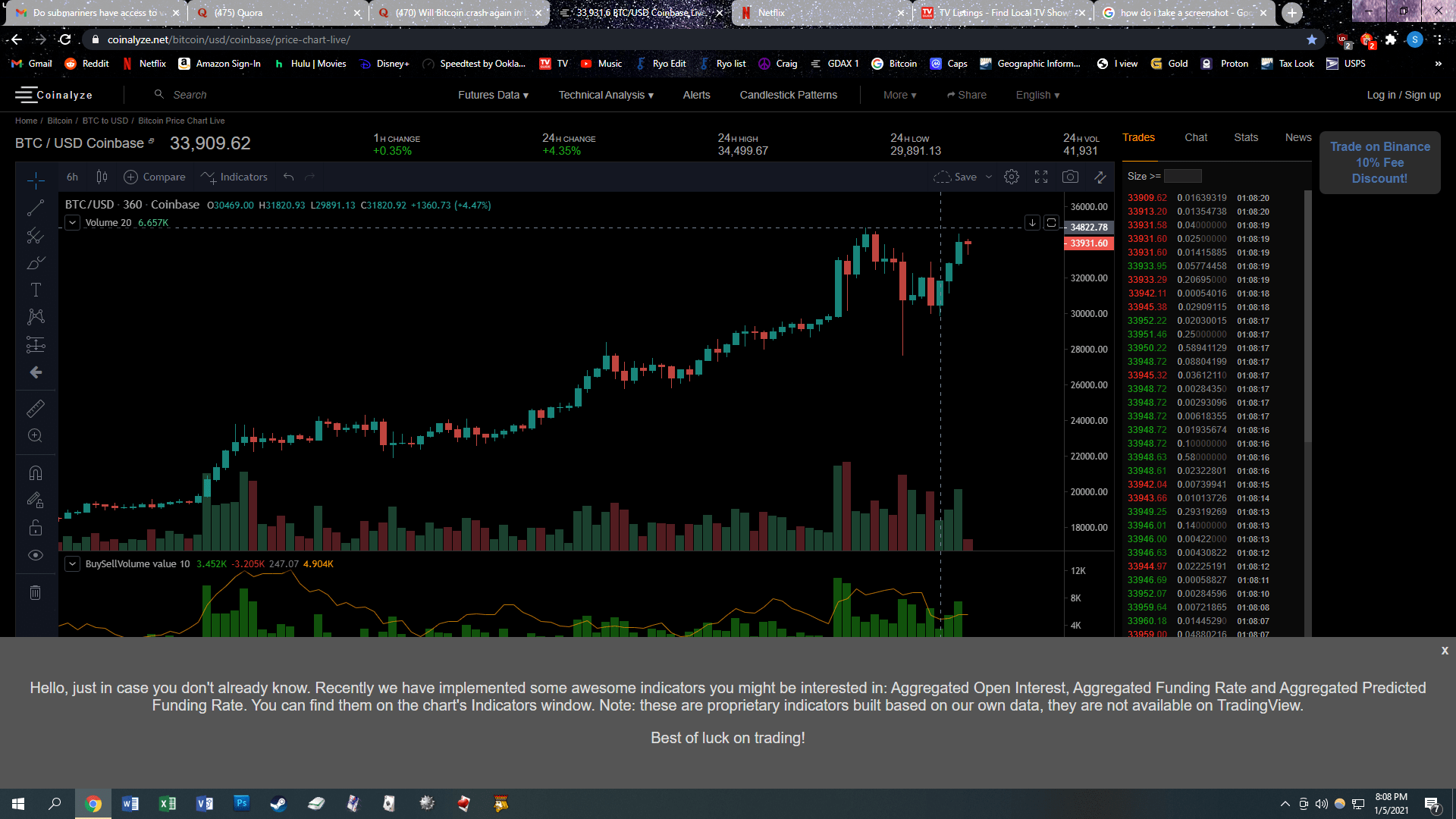Open chart settings gear
The image size is (1456, 819).
click(1012, 177)
